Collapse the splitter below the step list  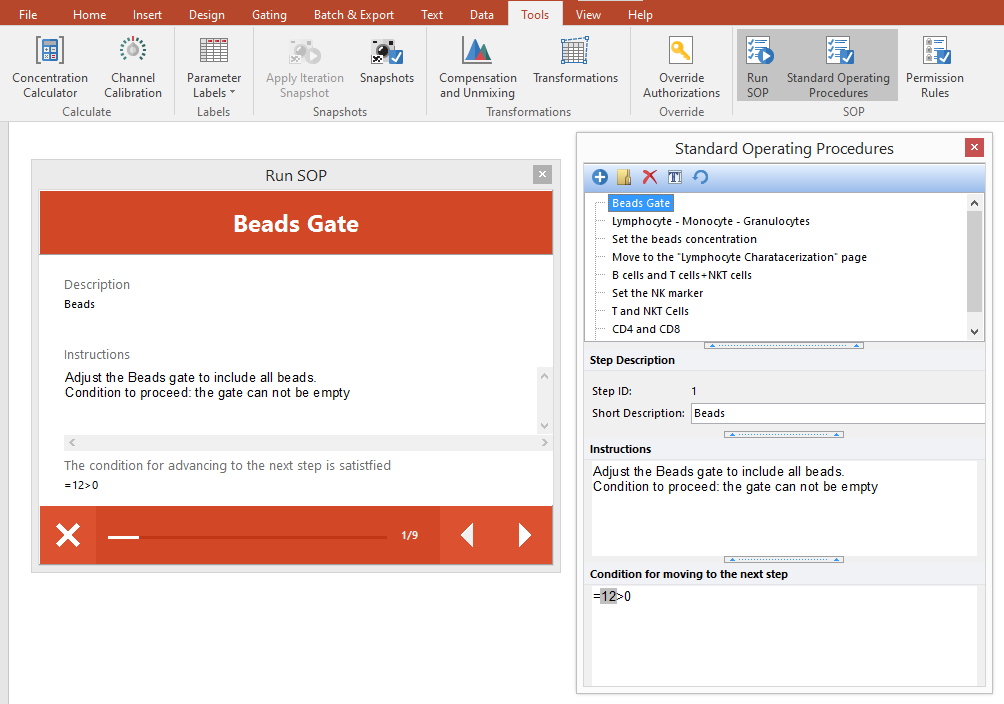784,345
